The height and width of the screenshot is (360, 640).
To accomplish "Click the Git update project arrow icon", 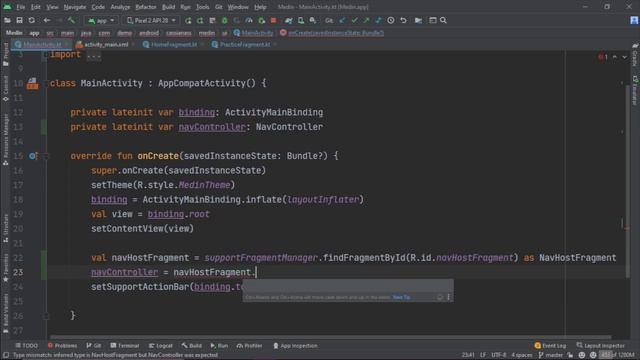I will point(342,20).
